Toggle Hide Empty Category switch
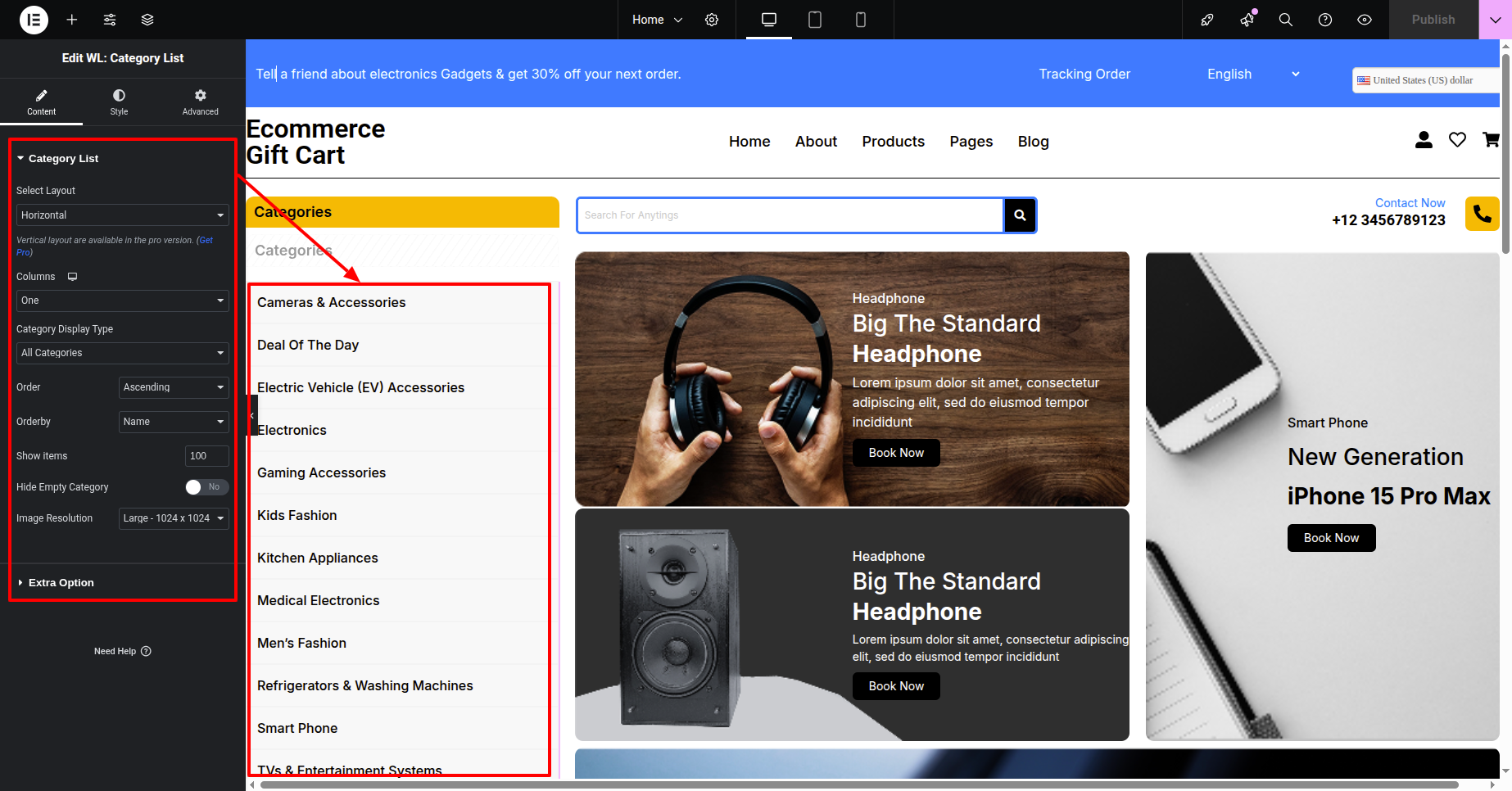Screen dimensions: 1512x791 (x=206, y=487)
